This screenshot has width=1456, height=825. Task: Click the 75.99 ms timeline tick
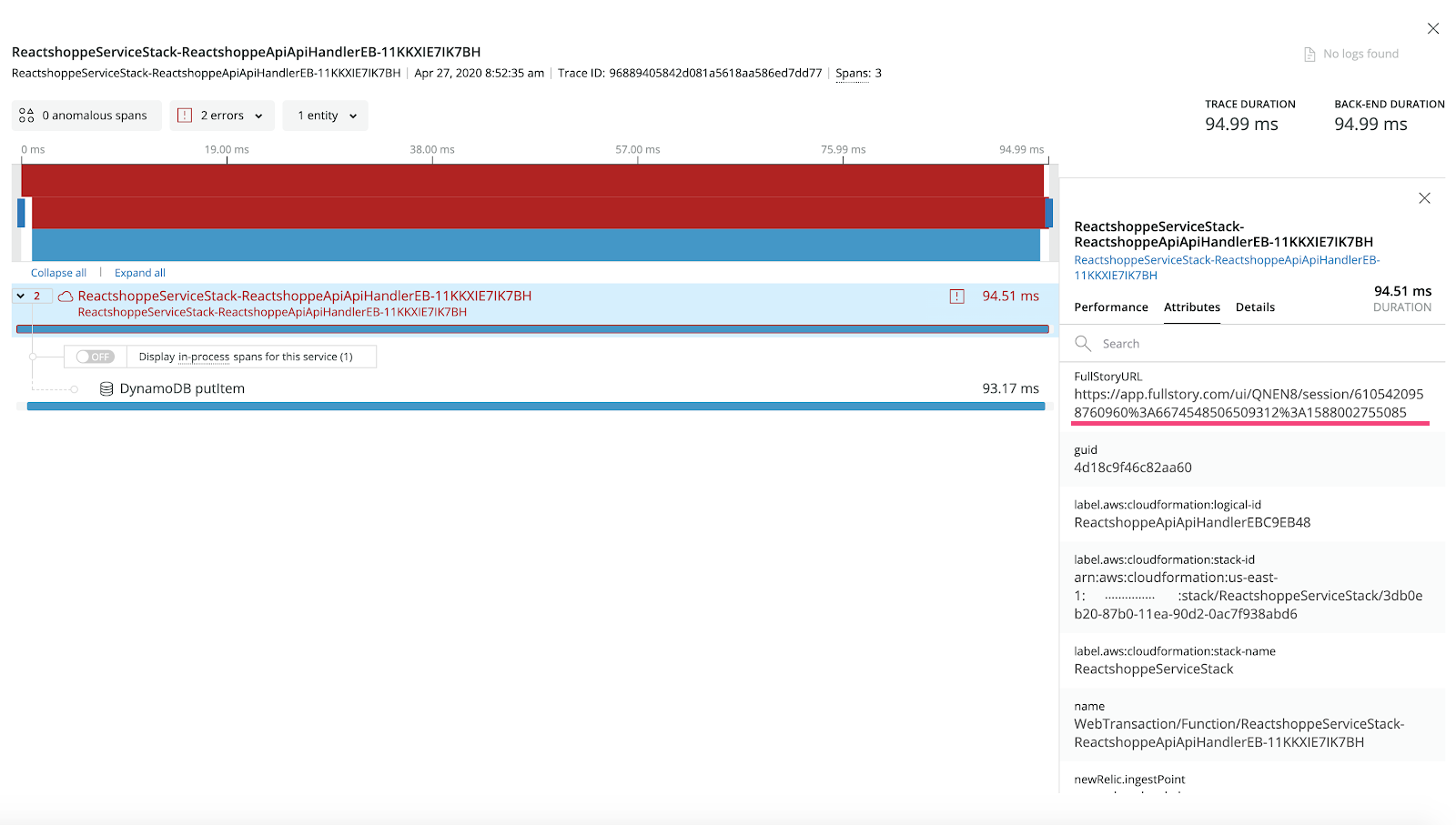coord(844,150)
